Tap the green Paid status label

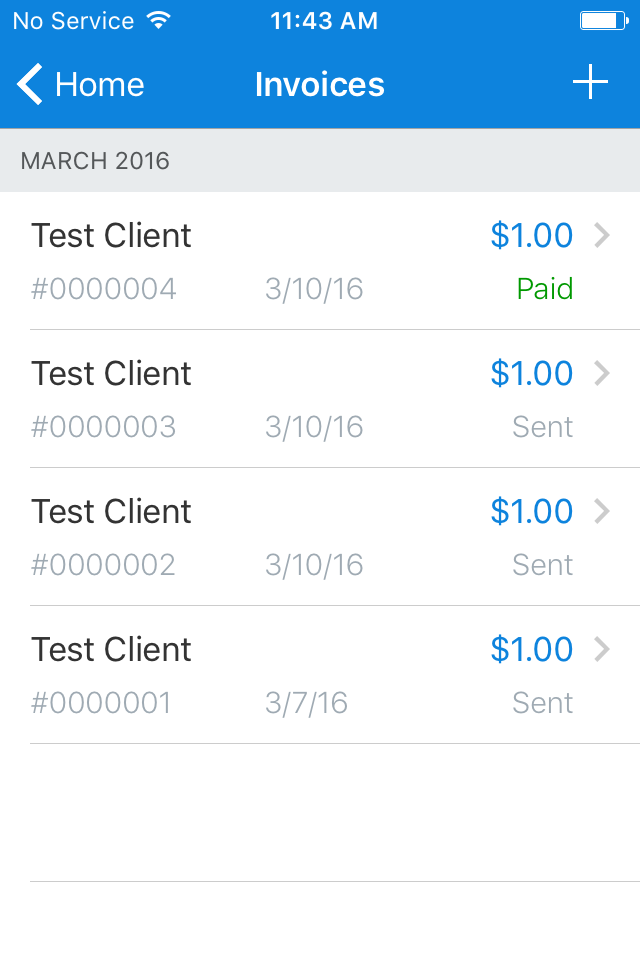545,289
